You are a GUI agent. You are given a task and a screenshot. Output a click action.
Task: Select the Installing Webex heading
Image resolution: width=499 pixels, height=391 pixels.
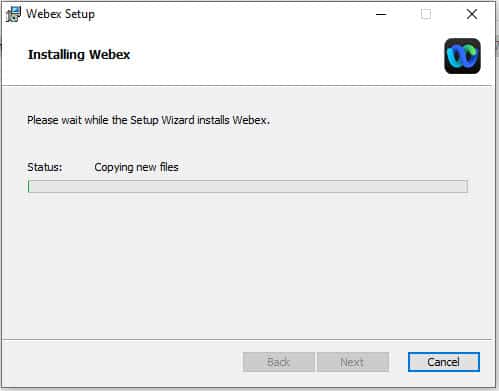click(79, 55)
